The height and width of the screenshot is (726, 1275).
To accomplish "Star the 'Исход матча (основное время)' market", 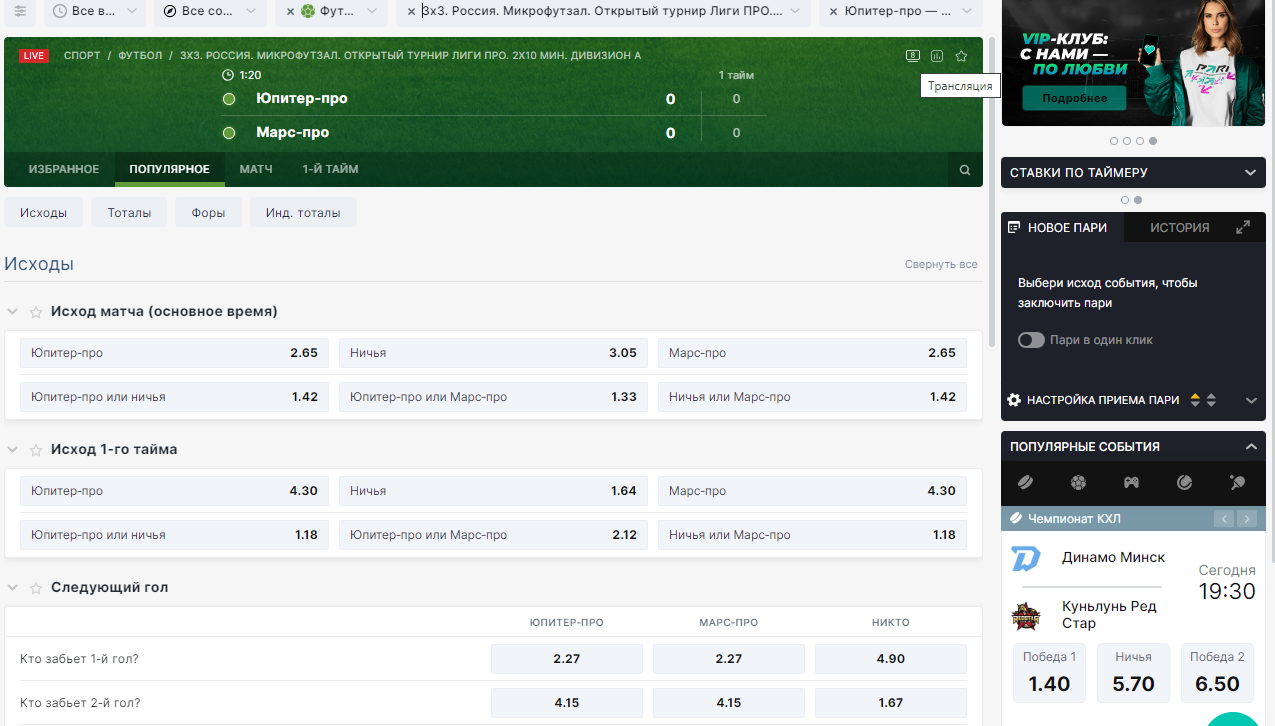I will (36, 312).
